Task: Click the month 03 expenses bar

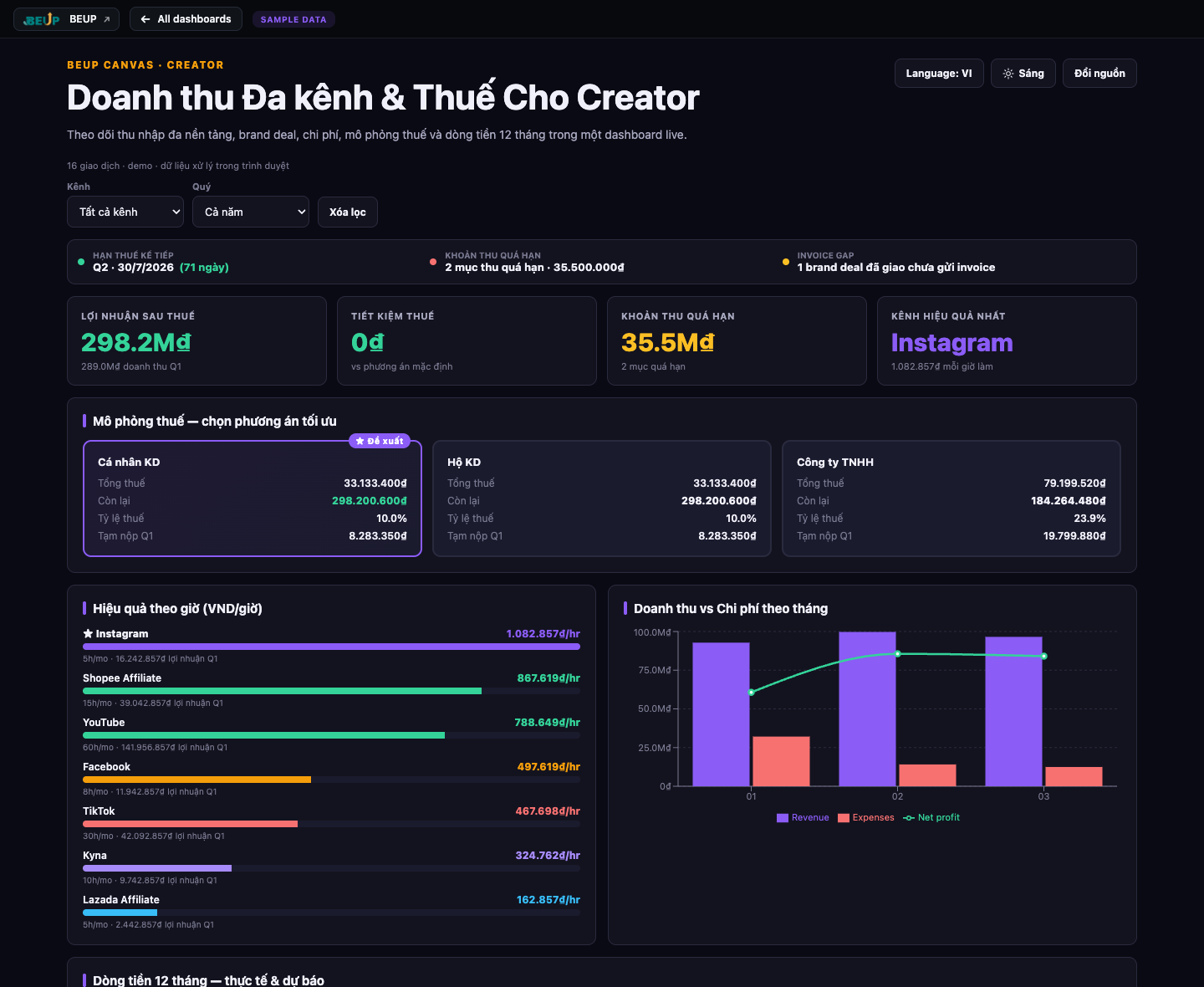Action: (1074, 776)
